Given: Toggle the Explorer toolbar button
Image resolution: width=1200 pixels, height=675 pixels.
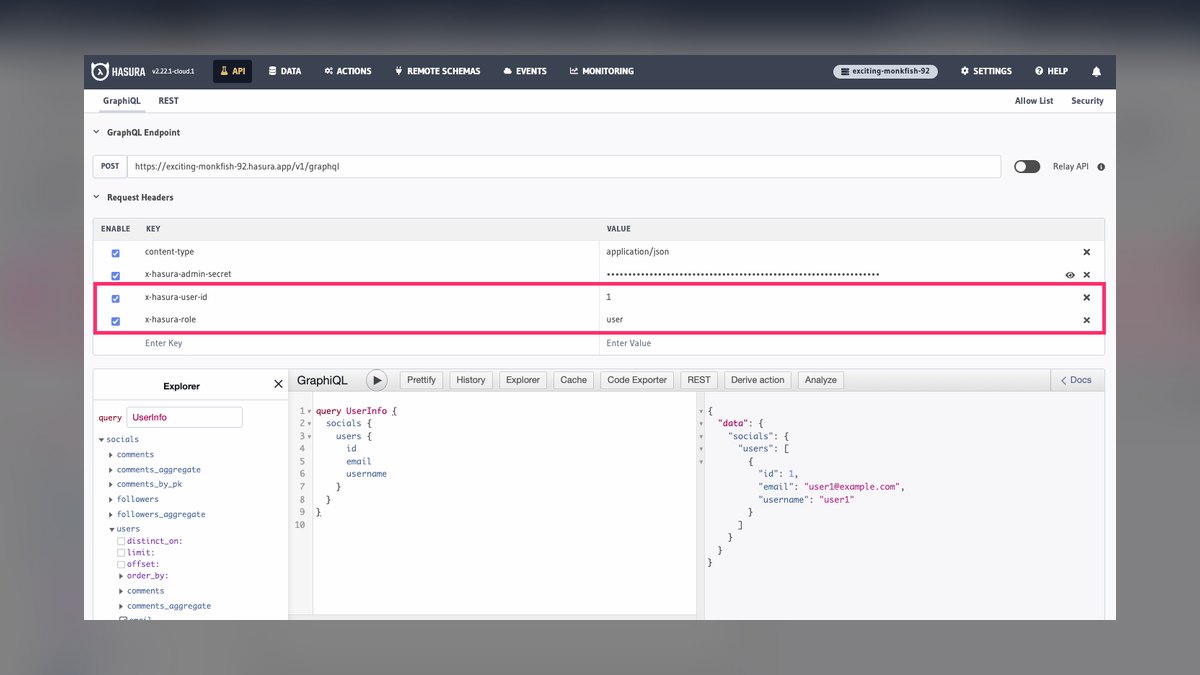Looking at the screenshot, I should coord(522,380).
